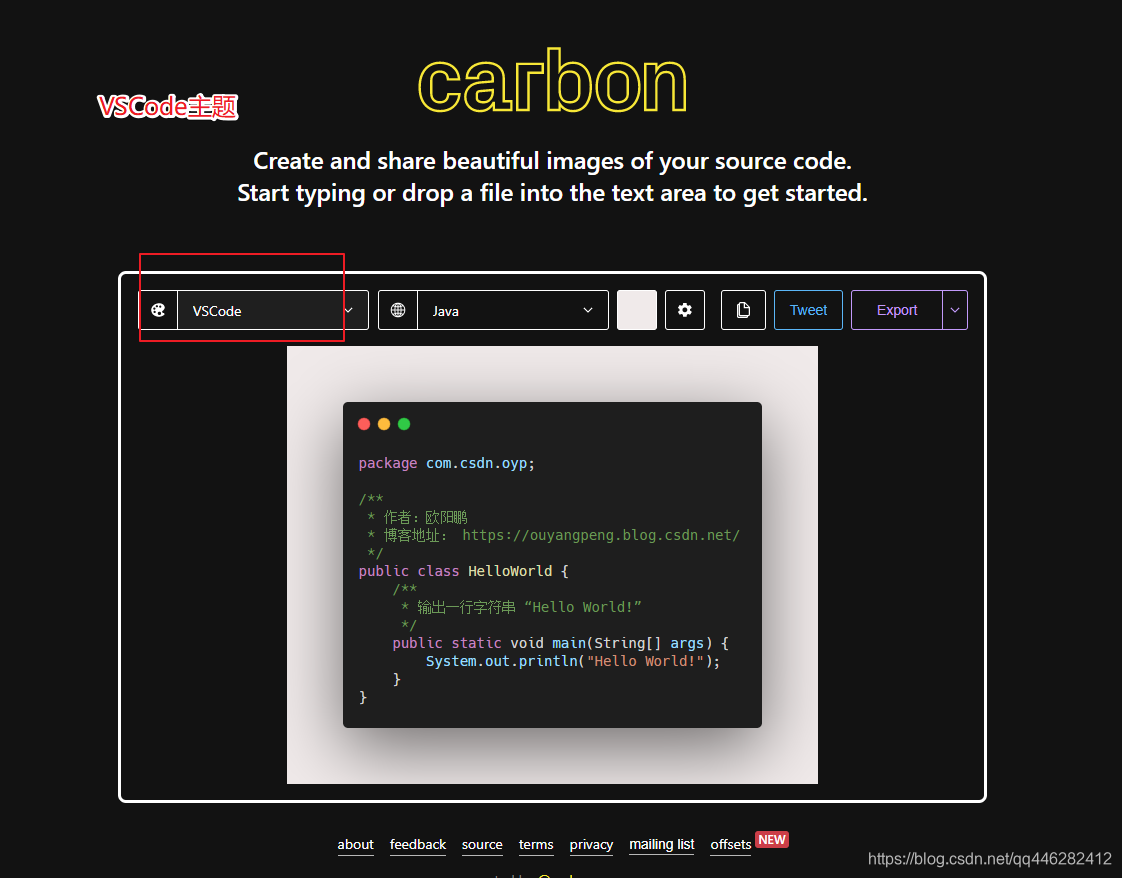Click the blog URL comment line
Screen dimensions: 1122x878
[553, 535]
